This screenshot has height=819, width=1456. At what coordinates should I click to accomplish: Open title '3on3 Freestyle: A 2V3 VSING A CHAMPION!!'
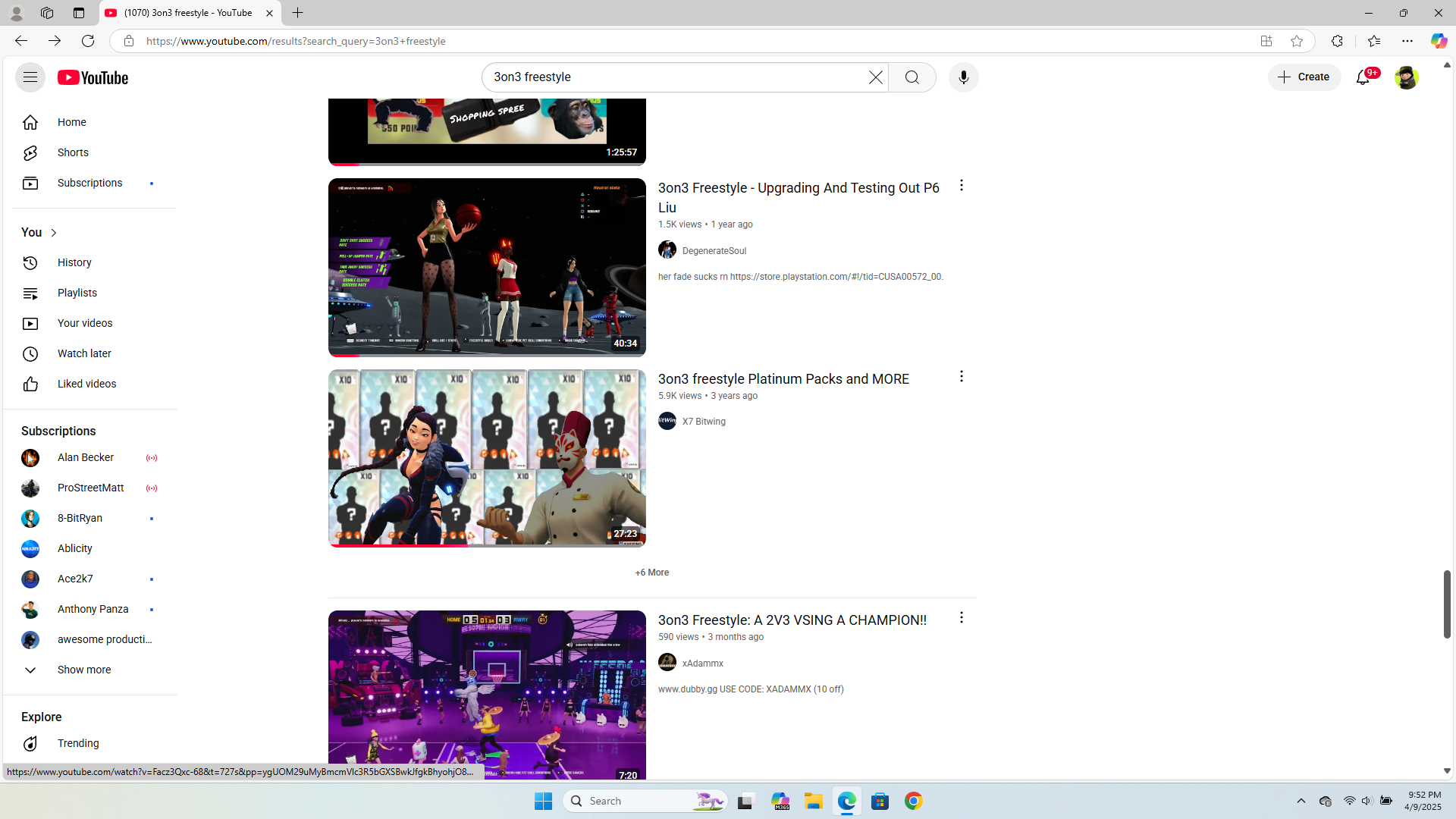792,620
